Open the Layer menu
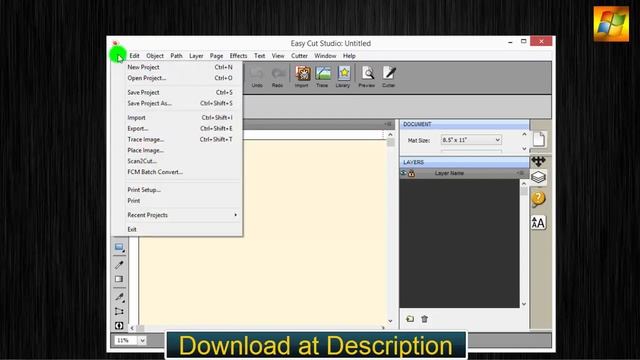This screenshot has height=360, width=640. pos(196,56)
